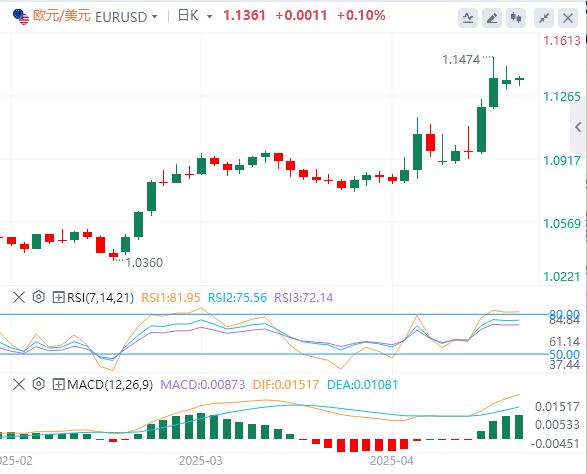587x474 pixels.
Task: Click the 1.1265 price axis label
Action: (x=562, y=97)
